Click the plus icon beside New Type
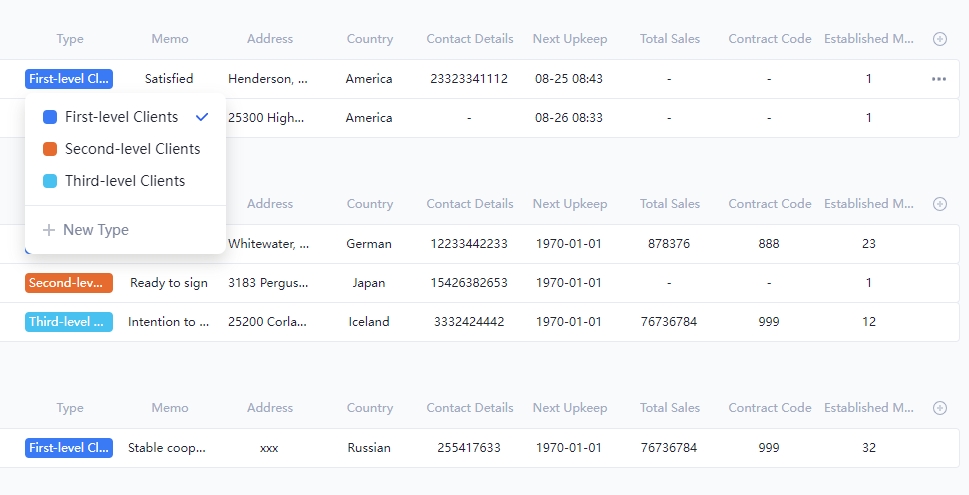This screenshot has height=495, width=969. (49, 230)
